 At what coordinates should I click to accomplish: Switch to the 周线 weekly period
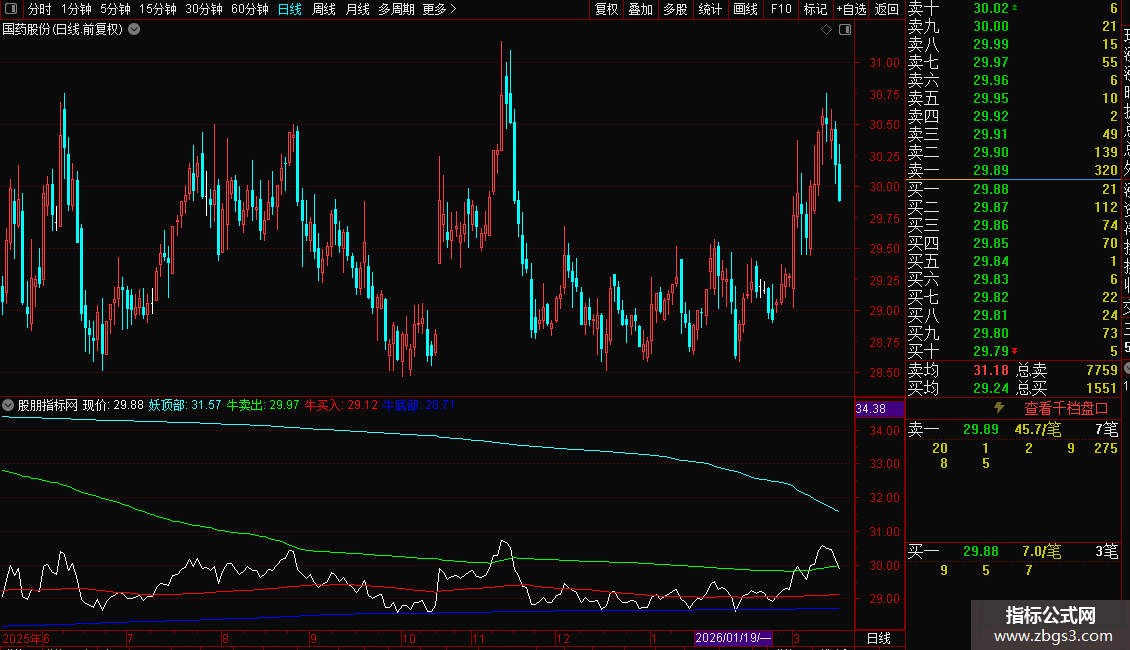click(x=324, y=9)
